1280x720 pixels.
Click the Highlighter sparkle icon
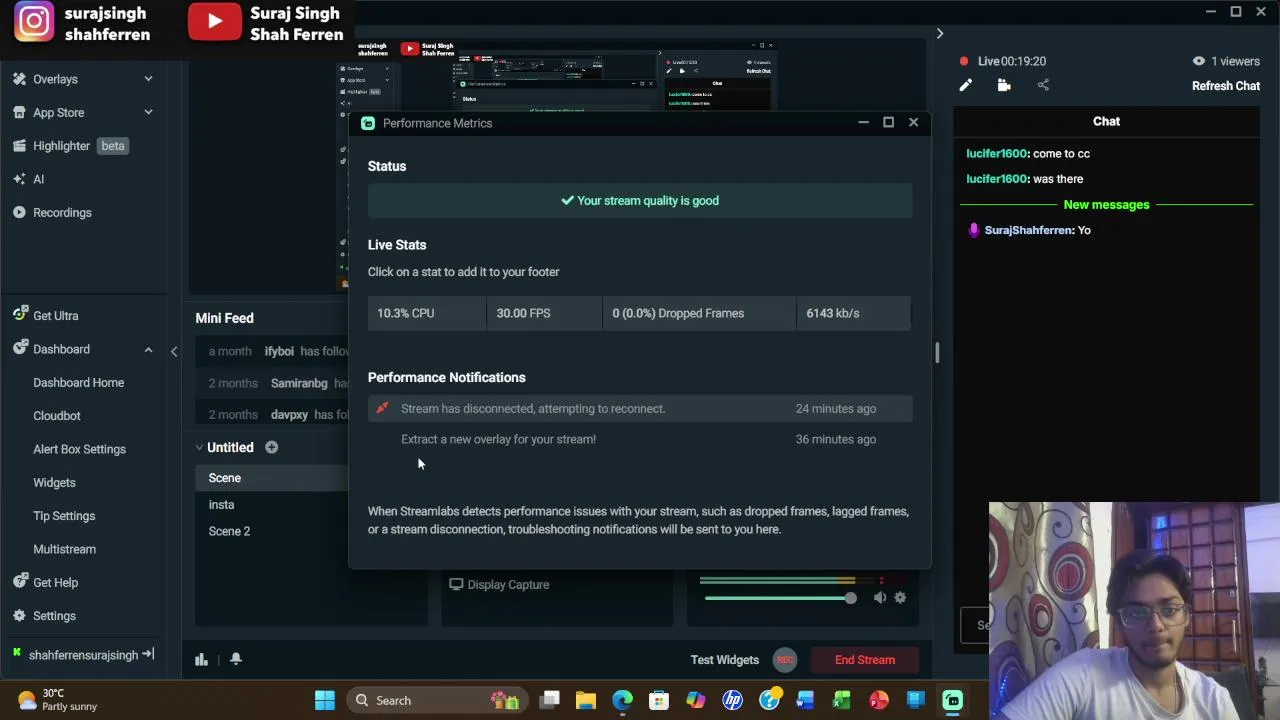[19, 146]
